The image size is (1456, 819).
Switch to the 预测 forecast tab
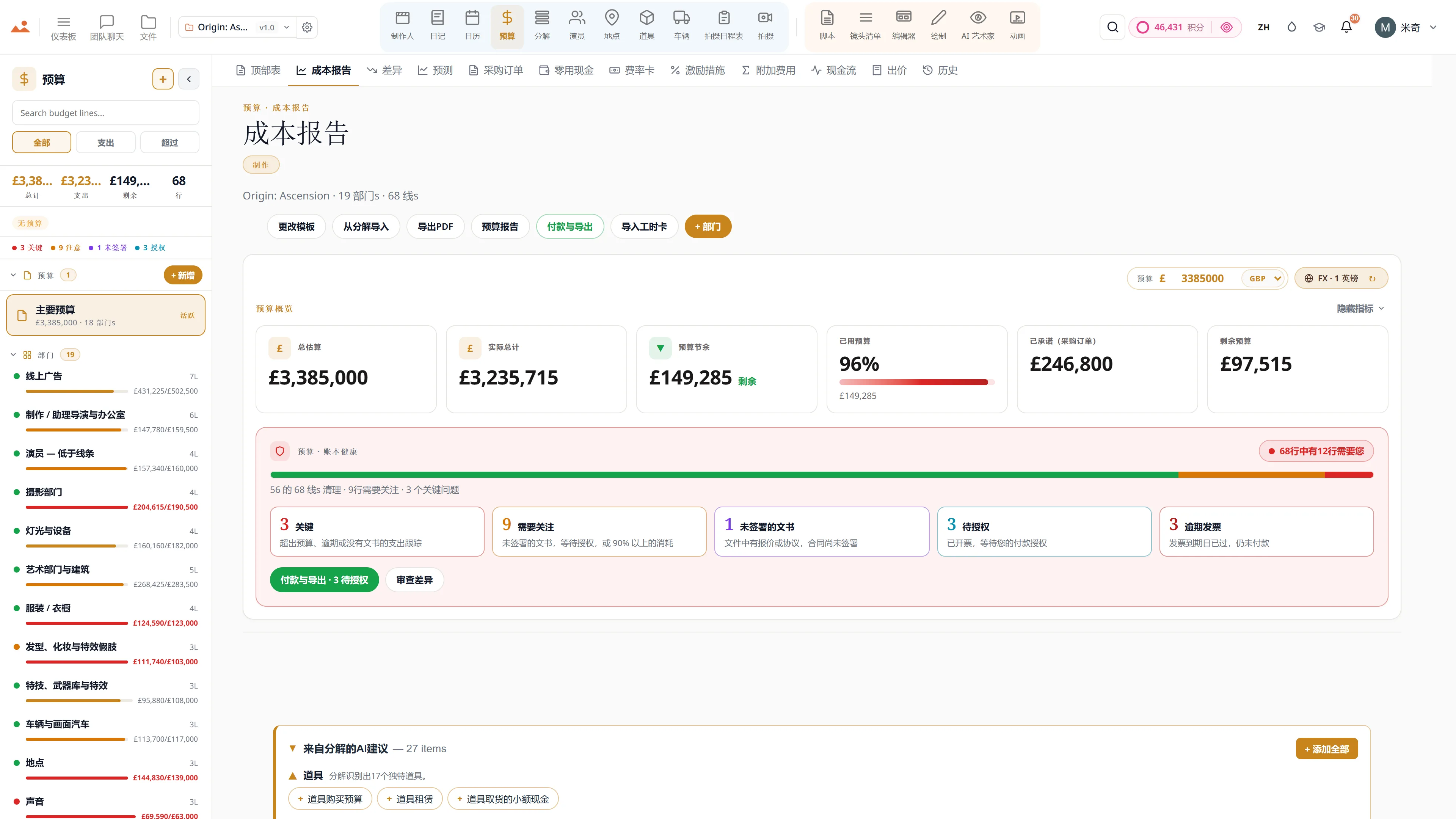pyautogui.click(x=435, y=70)
